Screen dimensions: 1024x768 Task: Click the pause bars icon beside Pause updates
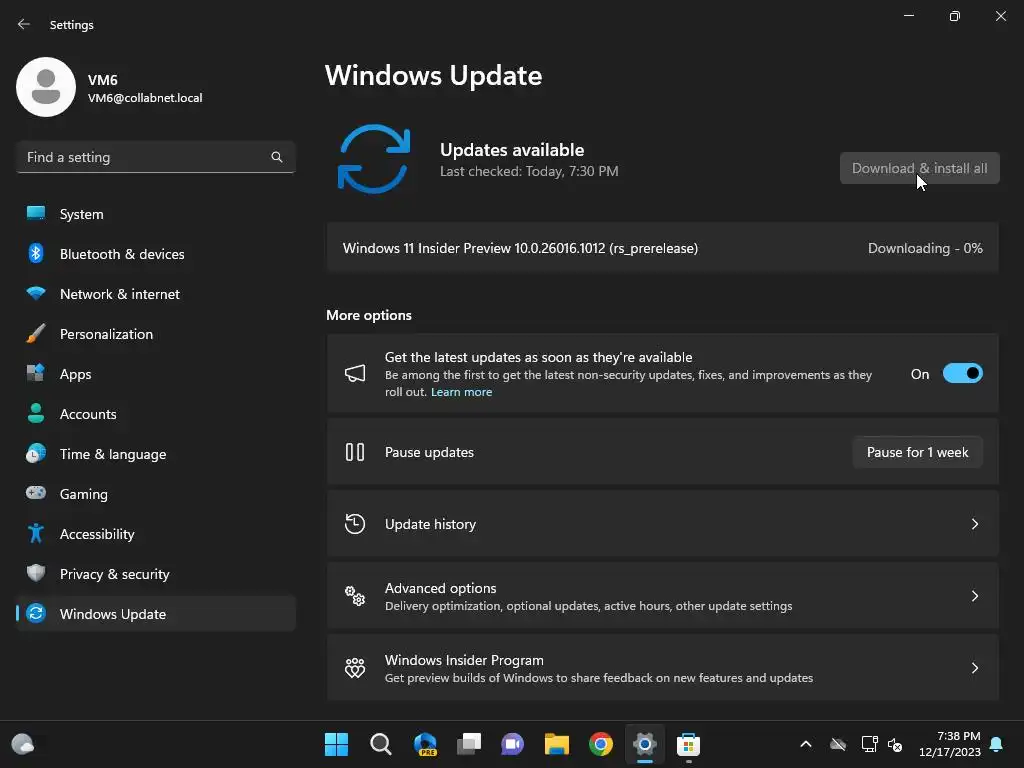[355, 452]
